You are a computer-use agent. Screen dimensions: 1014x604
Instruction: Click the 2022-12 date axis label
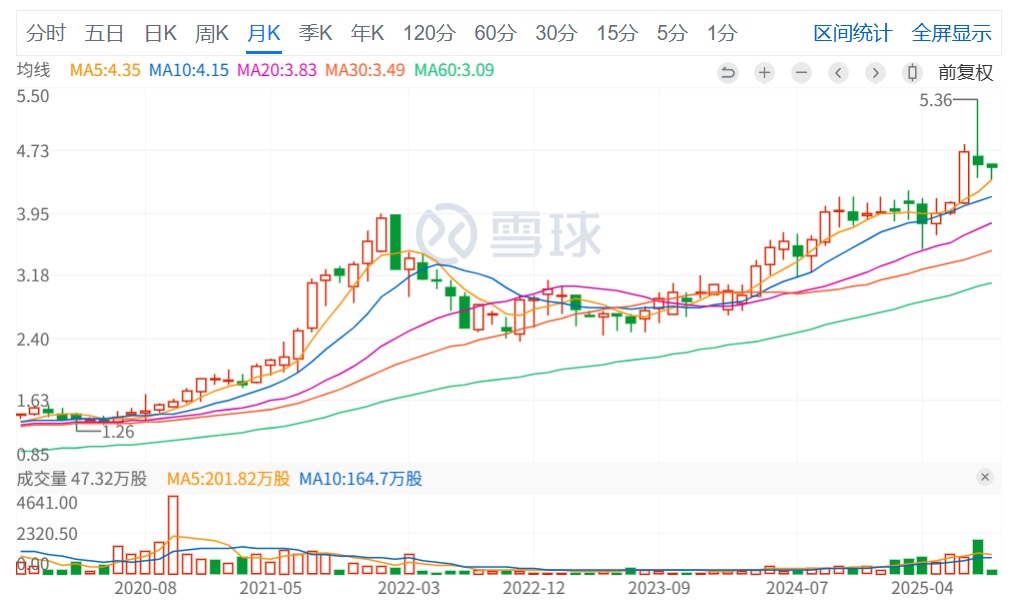(534, 588)
